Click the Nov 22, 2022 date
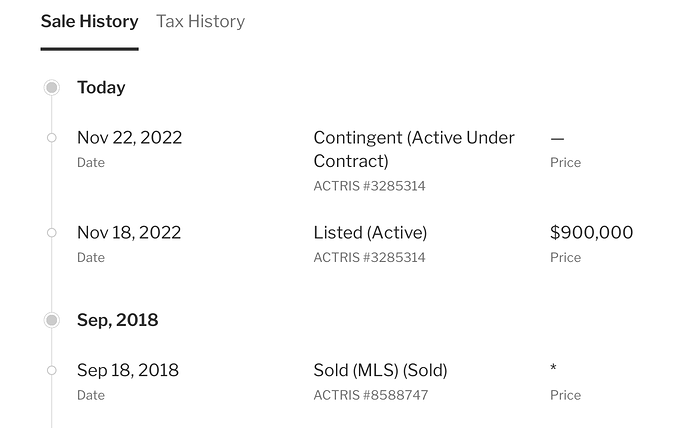690x428 pixels. 129,138
